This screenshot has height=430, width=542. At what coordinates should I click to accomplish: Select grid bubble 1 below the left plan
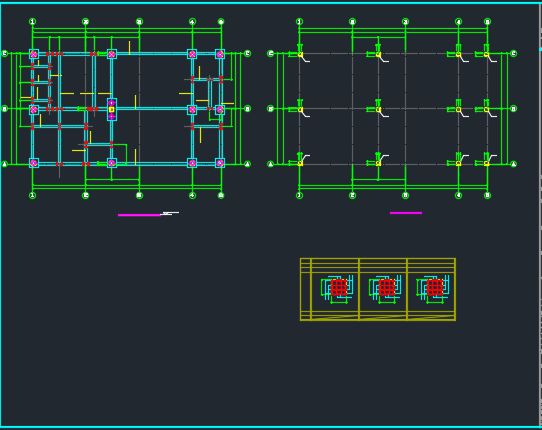32,195
